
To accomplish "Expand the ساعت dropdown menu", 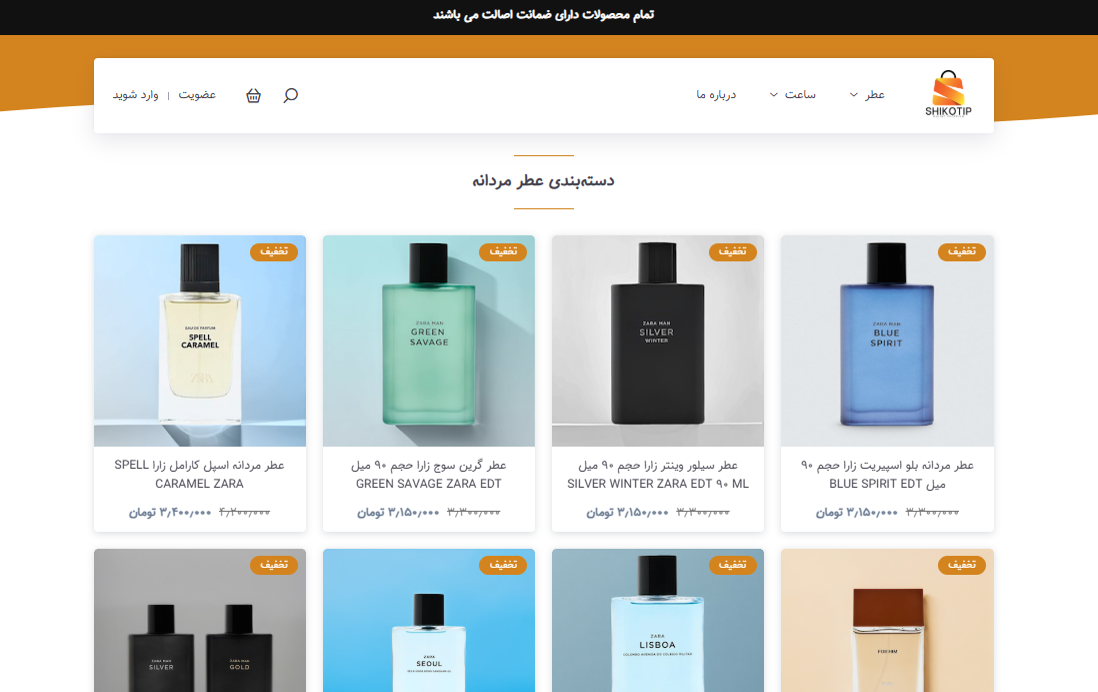I will point(793,95).
